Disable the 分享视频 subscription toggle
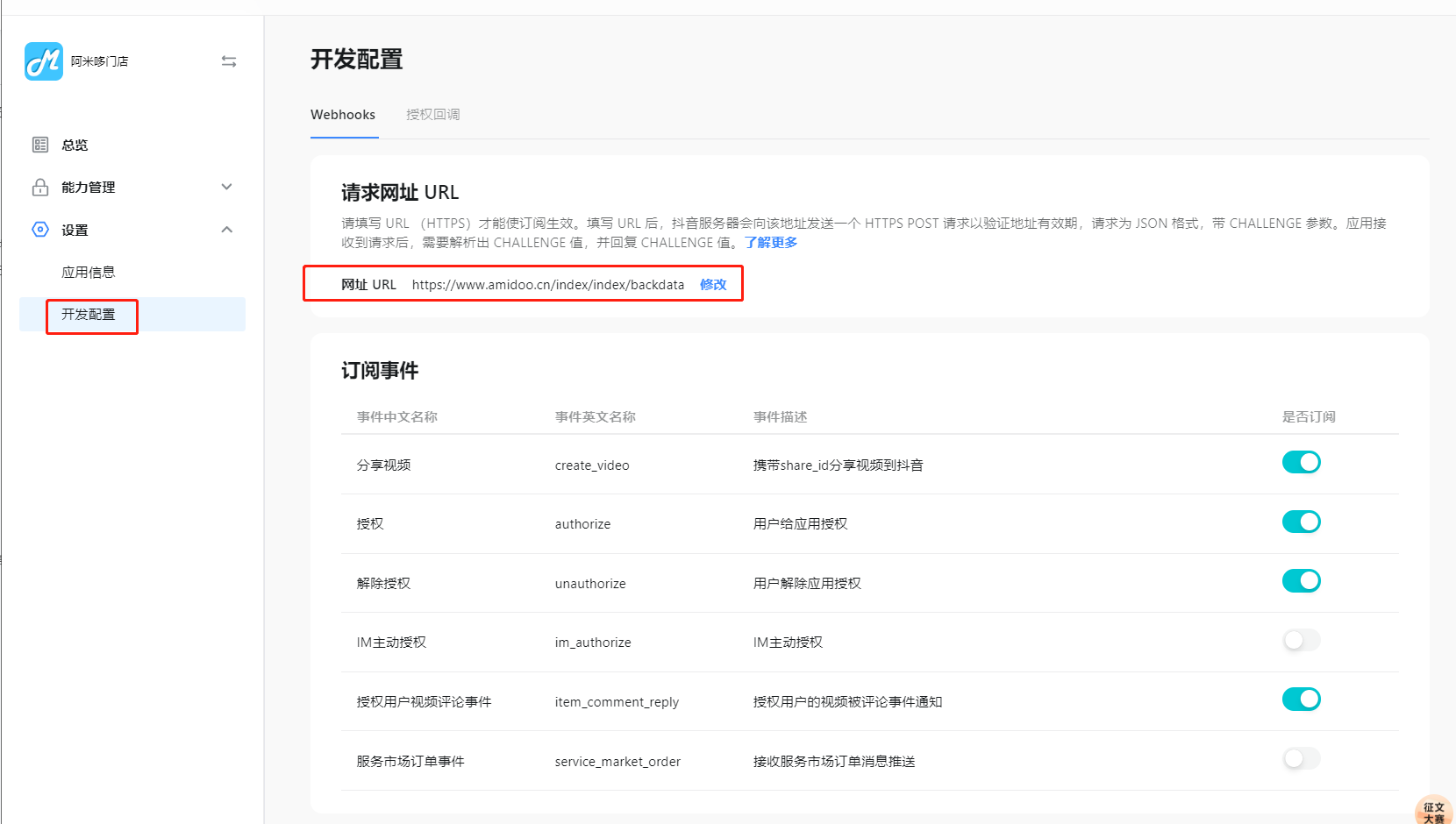 pos(1302,462)
